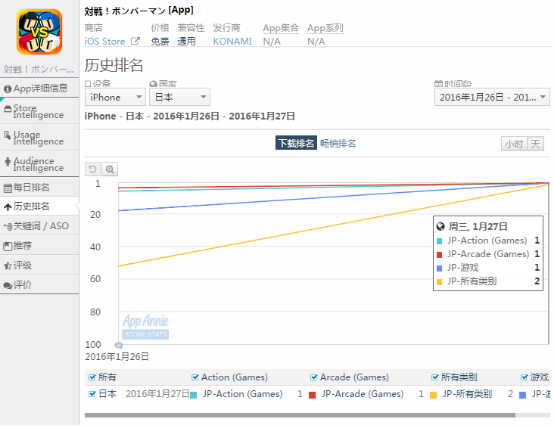
Task: Click the Usage Intelligence icon
Action: point(7,135)
